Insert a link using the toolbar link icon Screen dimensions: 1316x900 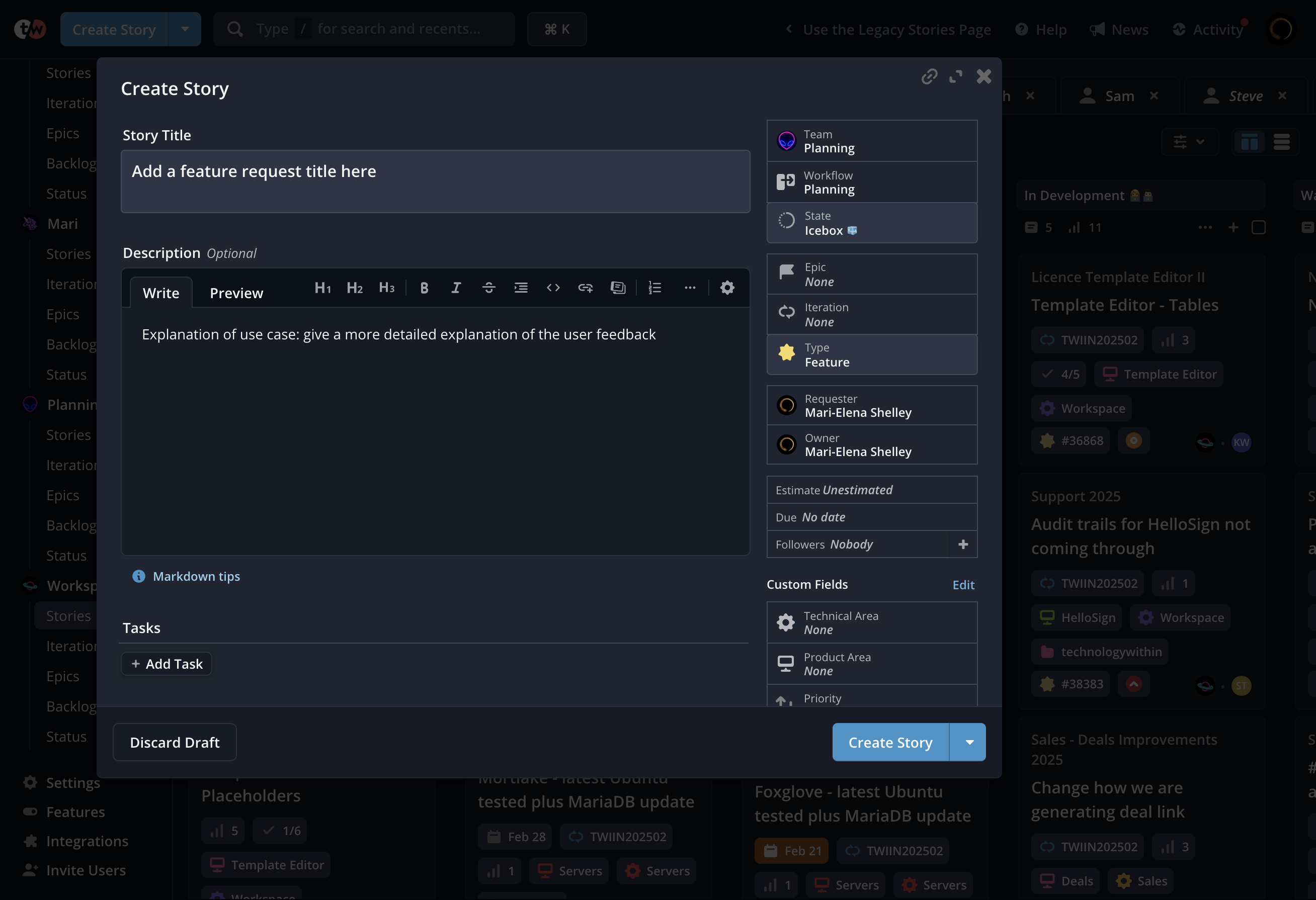click(x=586, y=288)
